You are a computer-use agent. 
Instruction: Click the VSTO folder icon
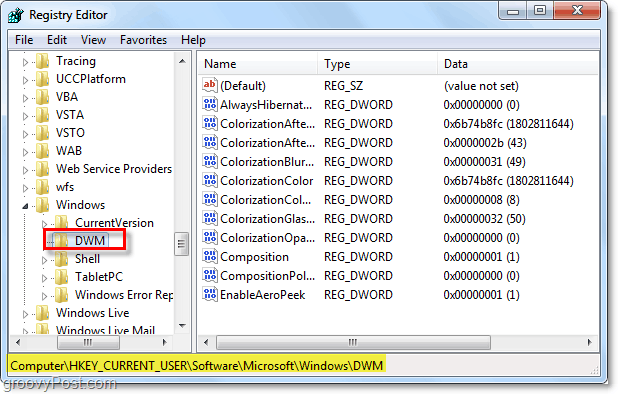[x=43, y=133]
